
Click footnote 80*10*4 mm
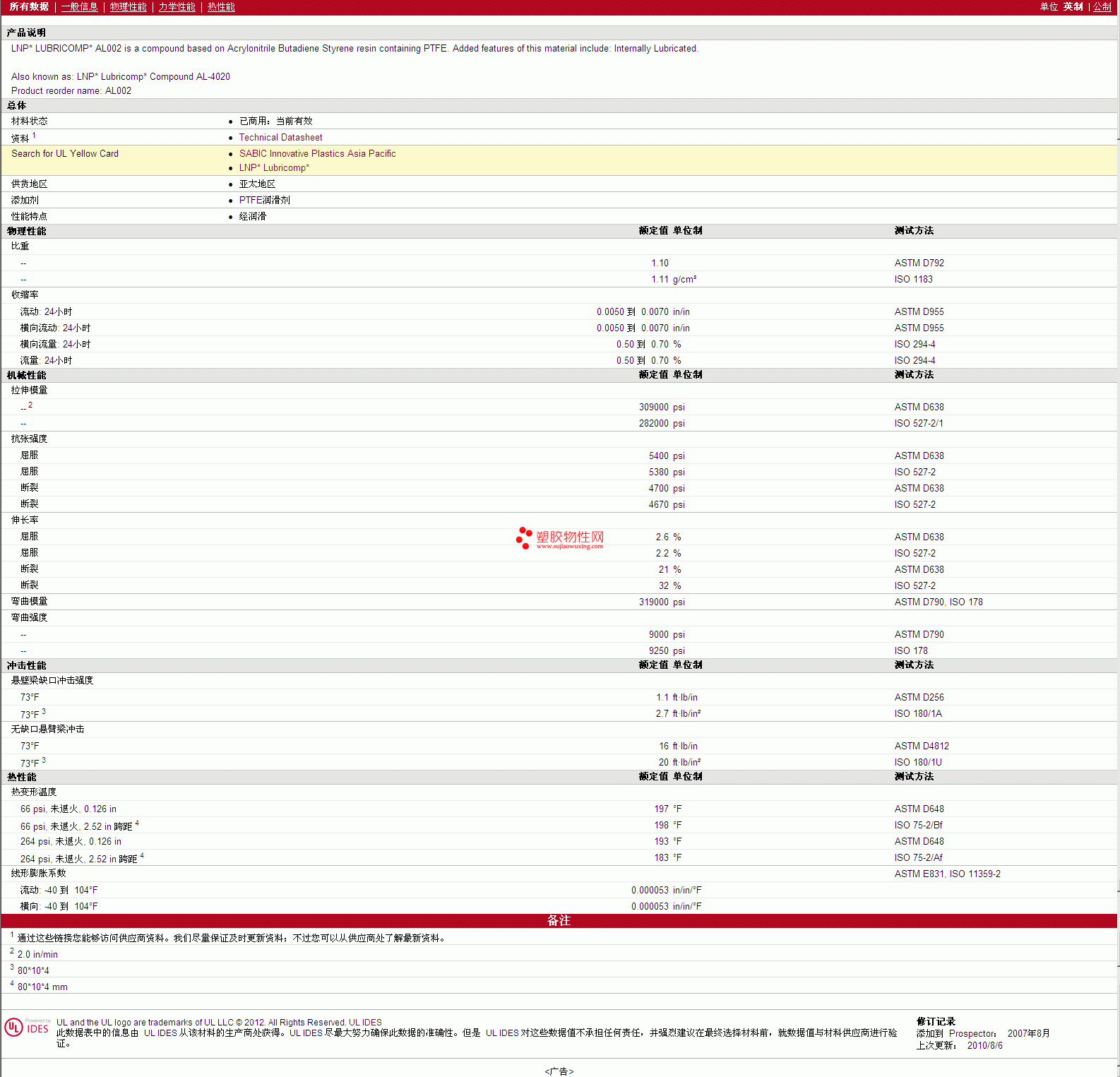42,987
